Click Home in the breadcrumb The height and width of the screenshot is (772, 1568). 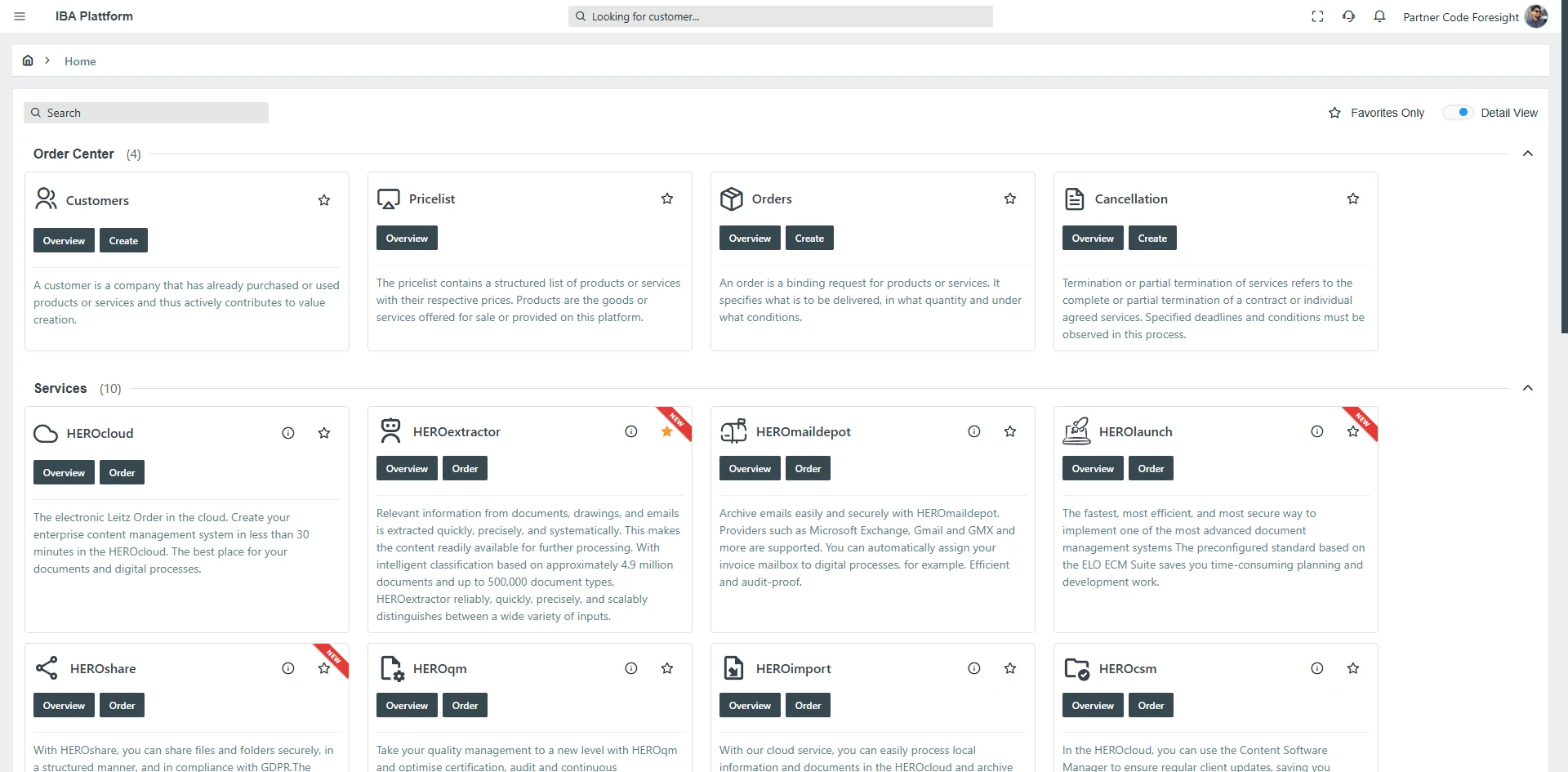click(80, 61)
